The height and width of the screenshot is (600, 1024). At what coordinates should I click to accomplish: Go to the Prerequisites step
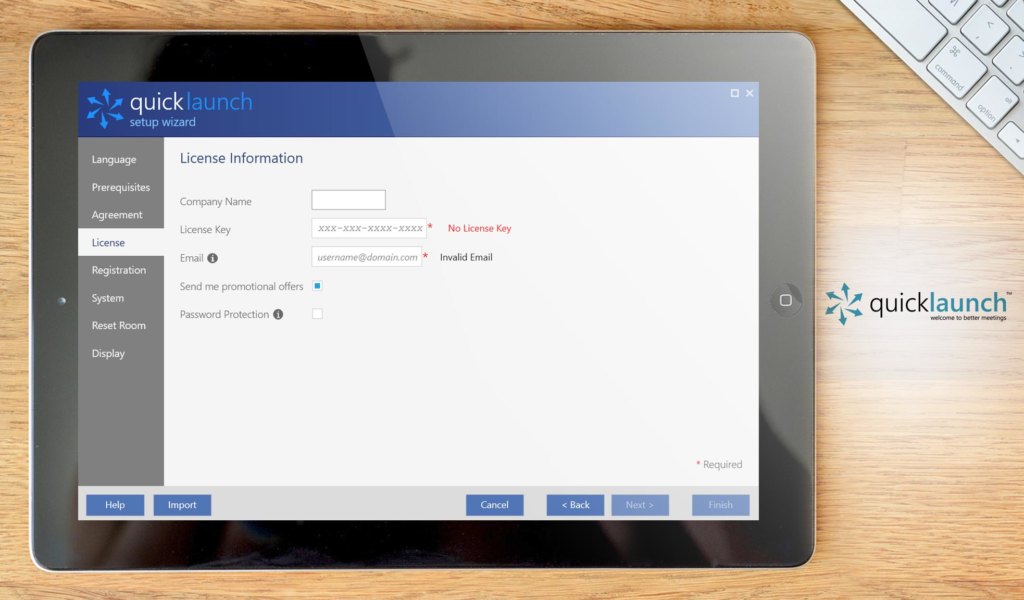click(121, 188)
